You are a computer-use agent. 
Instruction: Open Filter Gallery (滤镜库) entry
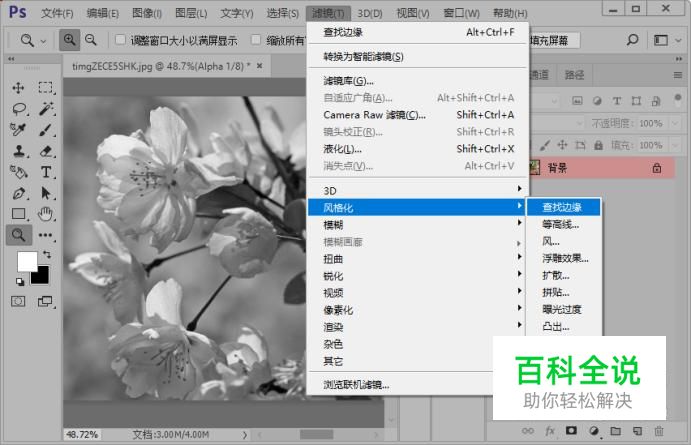418,81
